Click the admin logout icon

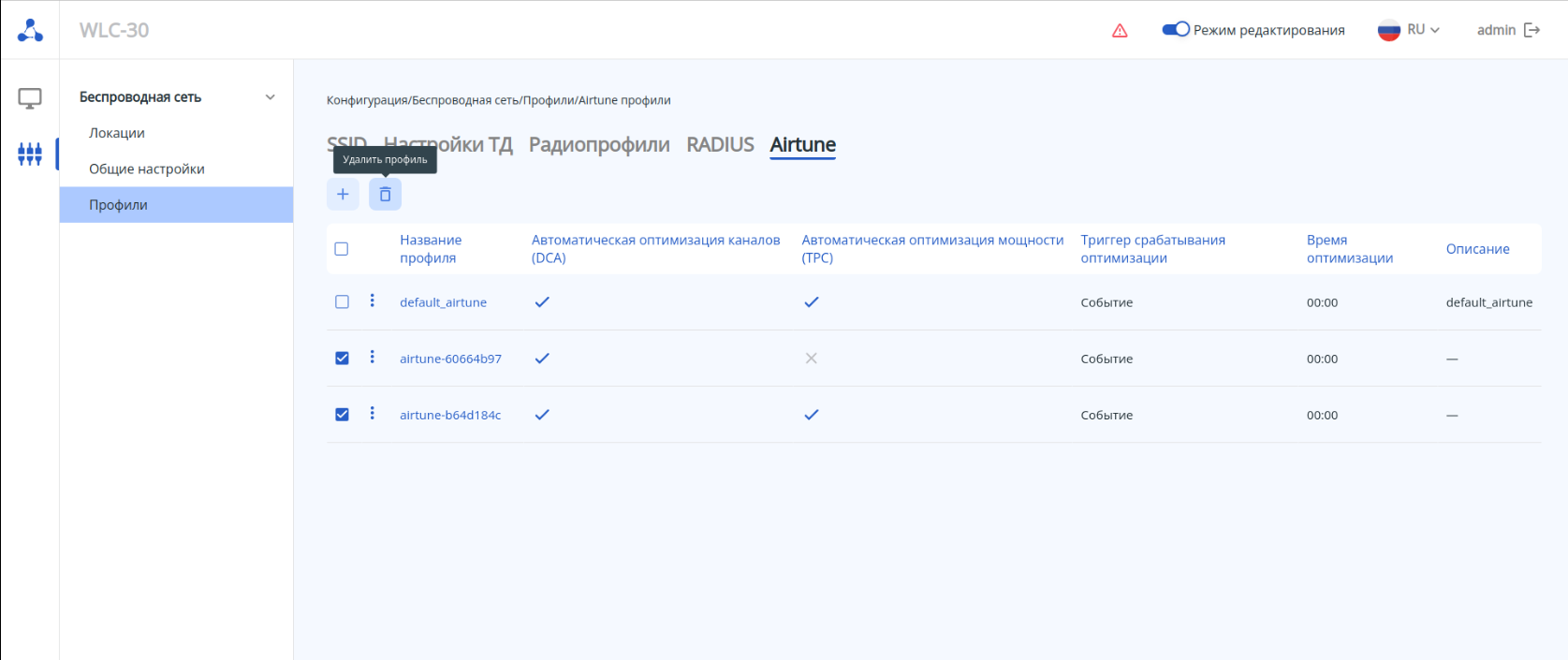pyautogui.click(x=1532, y=30)
